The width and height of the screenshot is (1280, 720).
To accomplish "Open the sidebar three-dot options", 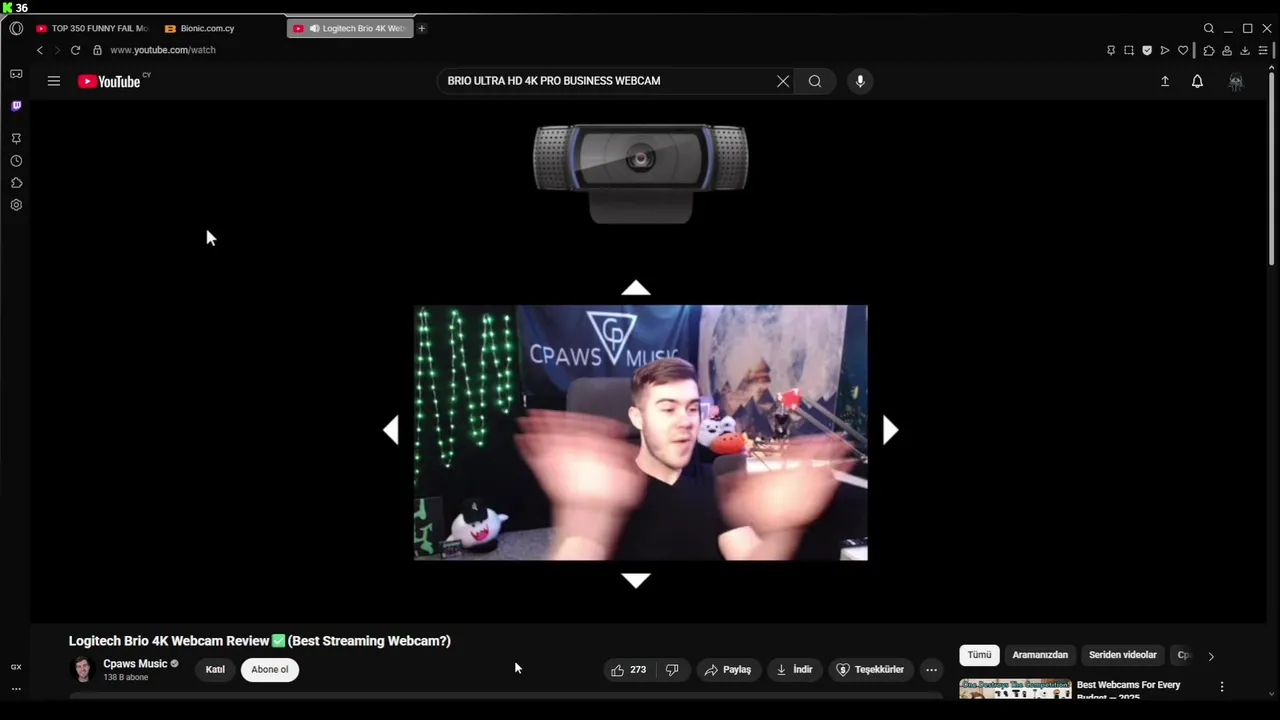I will tap(16, 689).
